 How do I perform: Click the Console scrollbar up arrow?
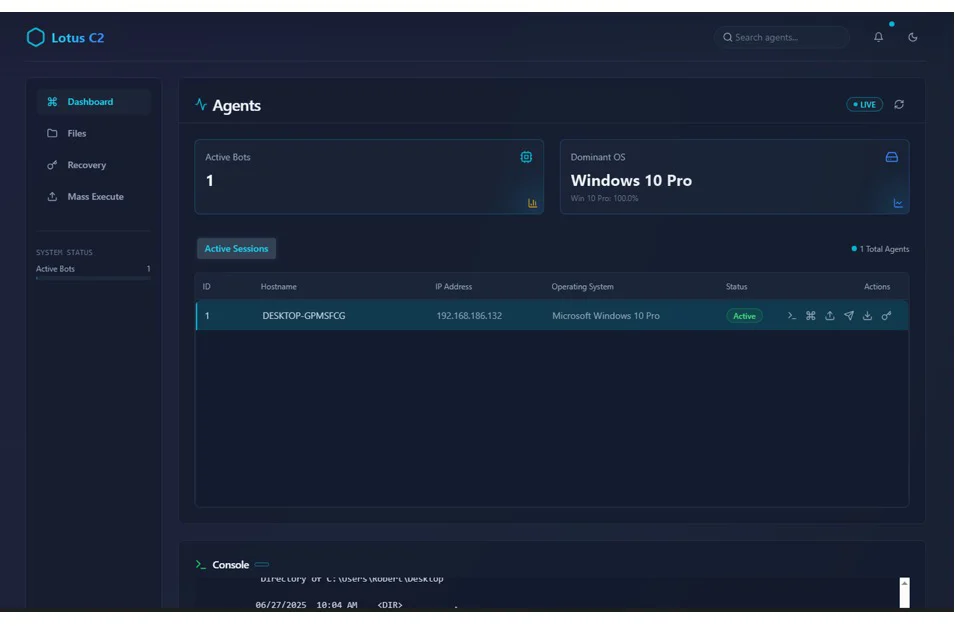pos(904,583)
